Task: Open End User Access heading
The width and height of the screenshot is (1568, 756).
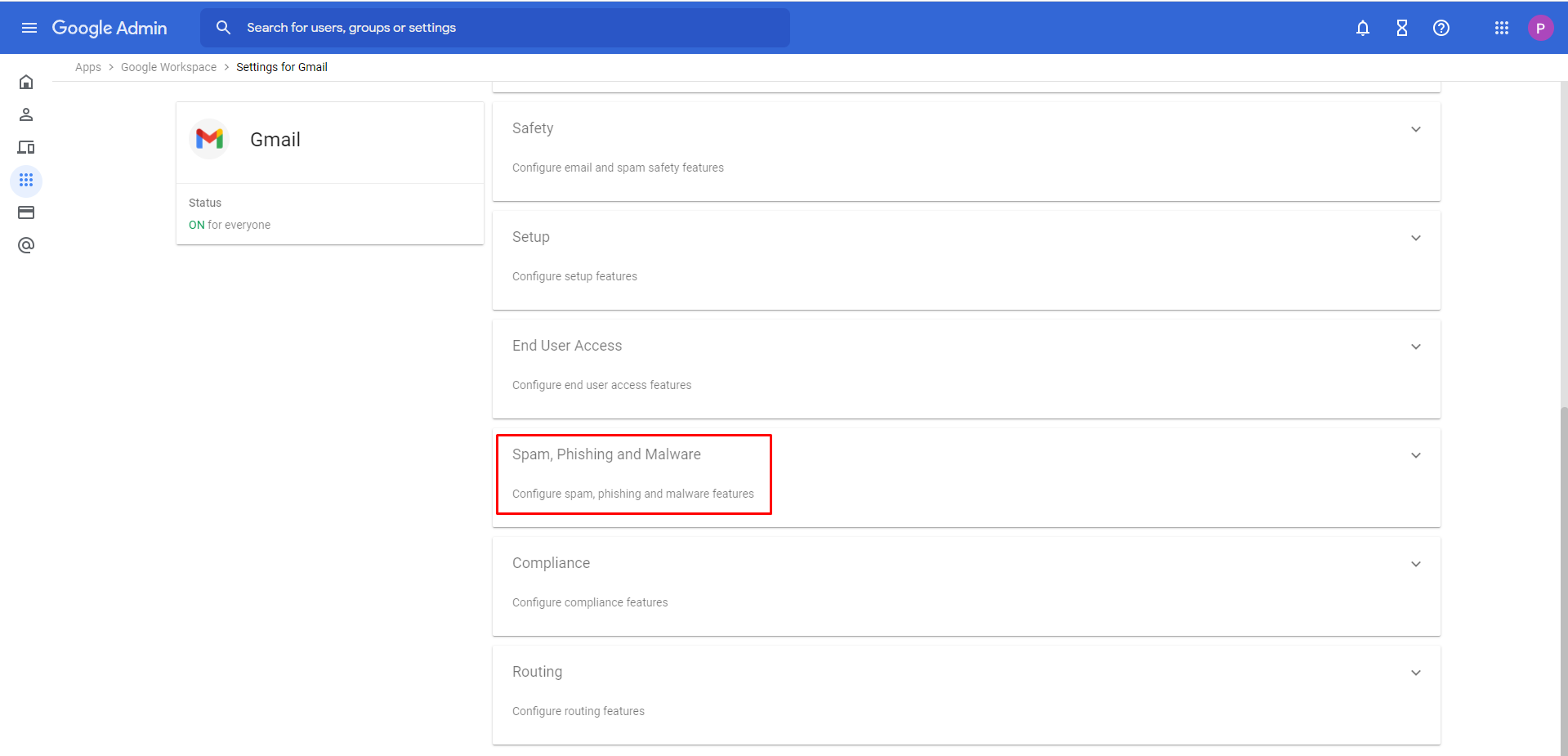Action: pos(567,346)
